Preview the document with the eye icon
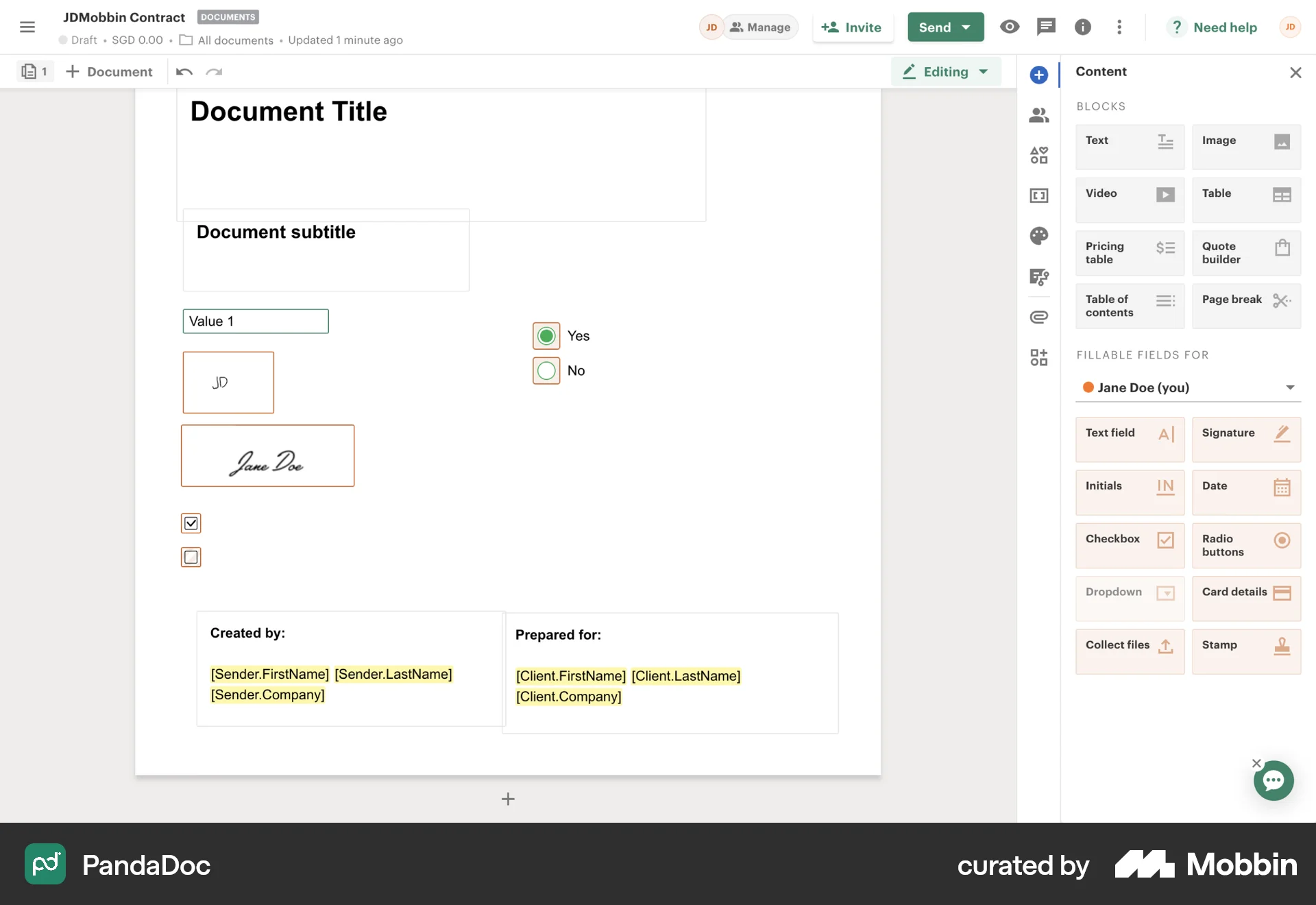The height and width of the screenshot is (905, 1316). (1009, 27)
